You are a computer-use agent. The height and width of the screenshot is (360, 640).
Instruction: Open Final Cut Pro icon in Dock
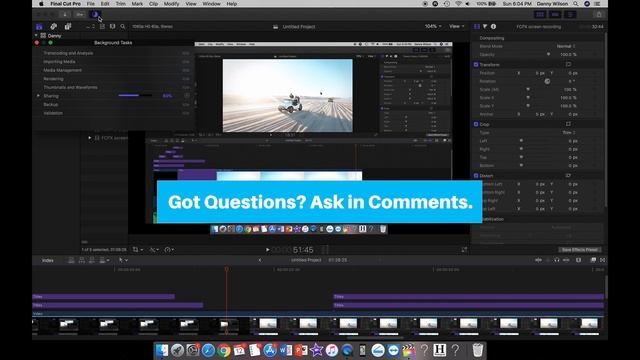[408, 350]
